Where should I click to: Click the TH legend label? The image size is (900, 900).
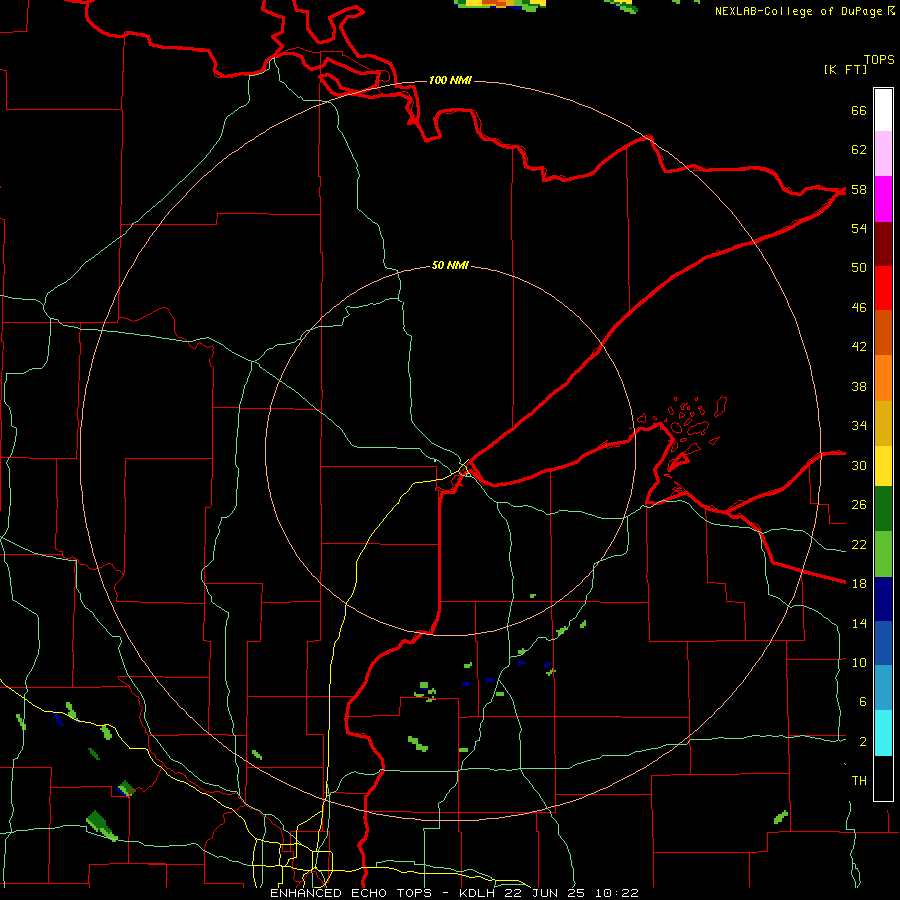point(859,781)
